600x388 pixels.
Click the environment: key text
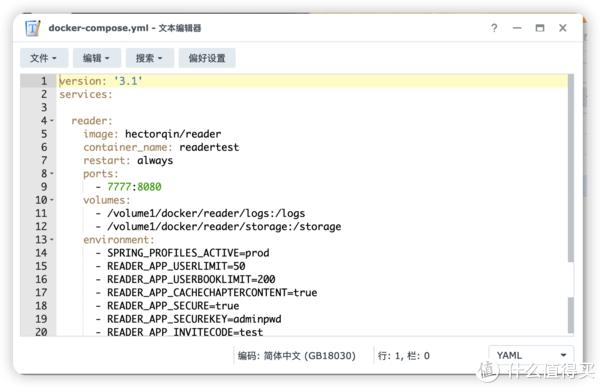[x=119, y=240]
